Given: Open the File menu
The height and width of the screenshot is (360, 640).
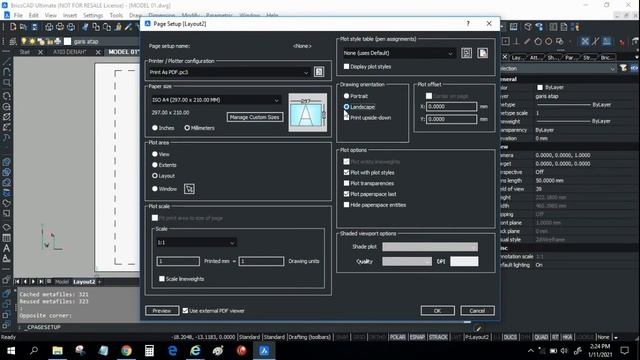Looking at the screenshot, I should click(18, 15).
